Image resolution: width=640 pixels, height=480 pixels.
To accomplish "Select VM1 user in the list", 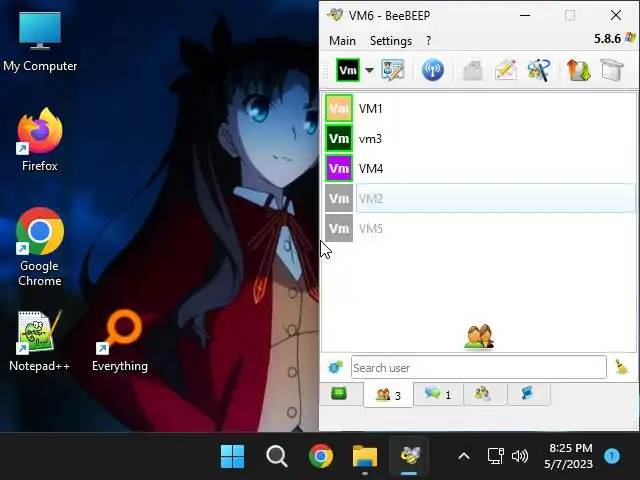I will [x=480, y=109].
